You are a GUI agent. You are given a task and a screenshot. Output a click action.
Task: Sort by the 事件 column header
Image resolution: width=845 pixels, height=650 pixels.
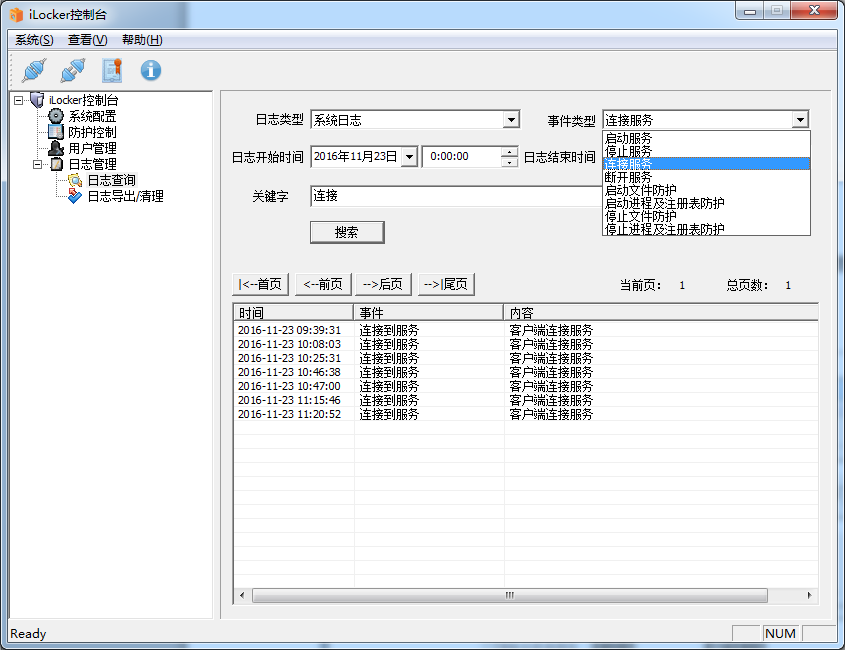click(428, 313)
